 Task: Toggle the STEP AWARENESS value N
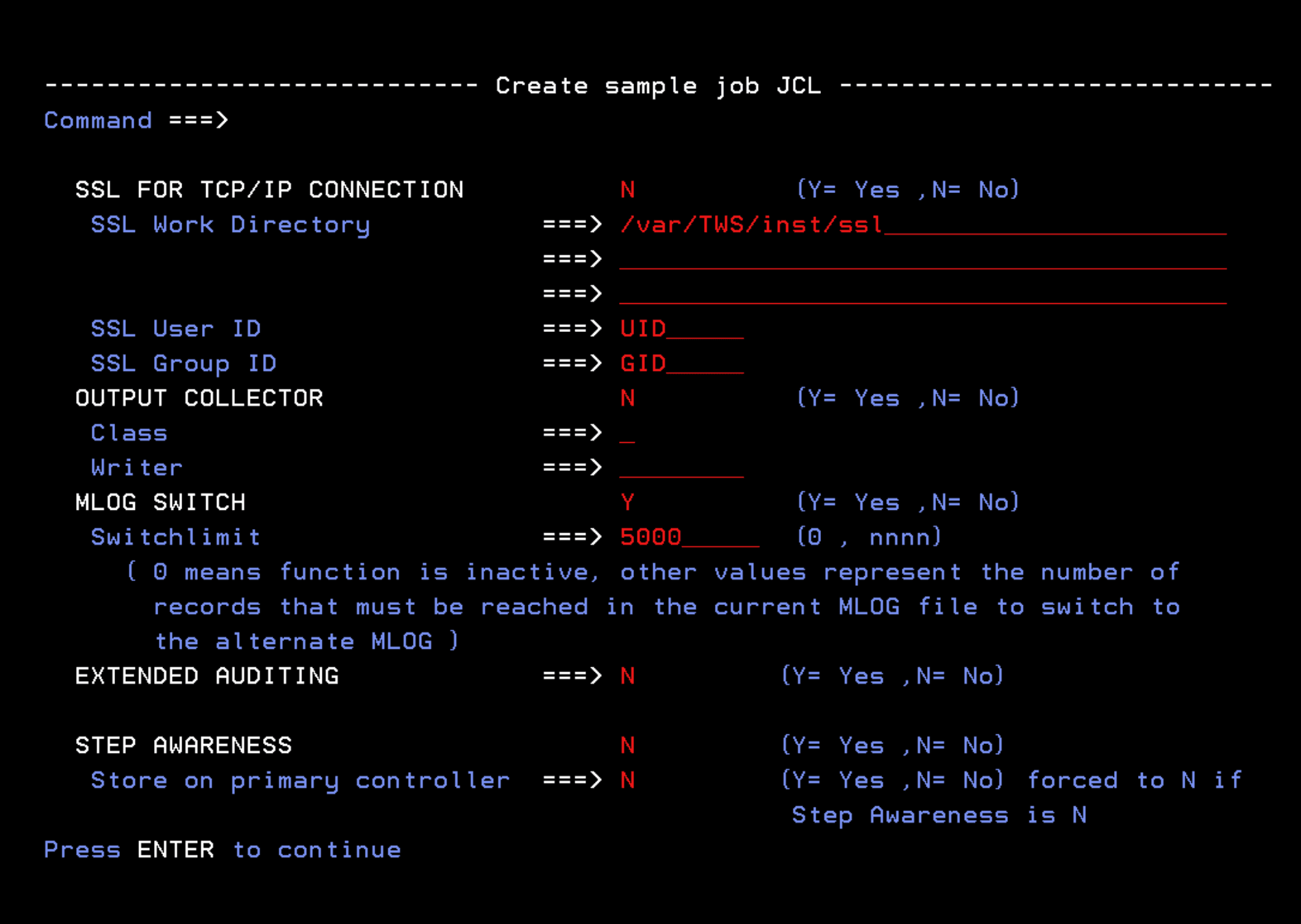click(627, 745)
